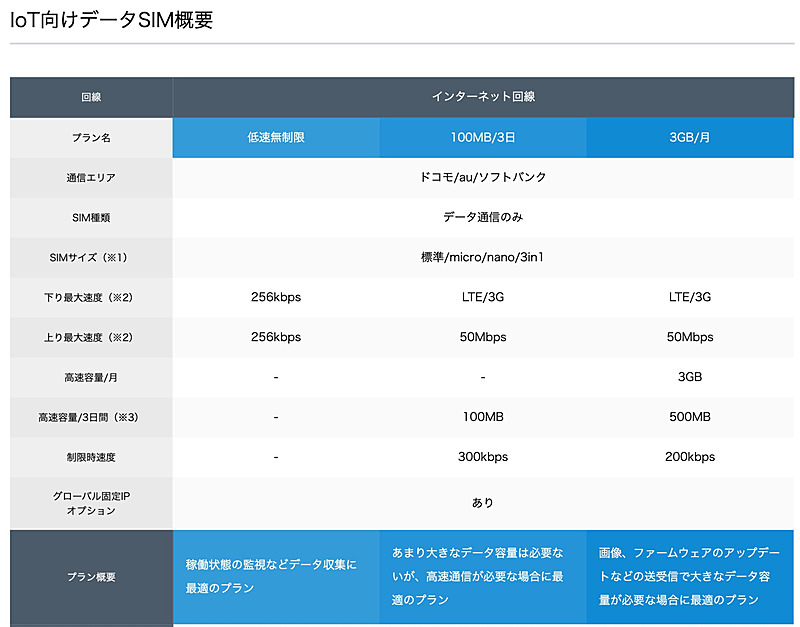Select the 100MB cell in 高速容量/3日間 row
The height and width of the screenshot is (627, 800).
[483, 417]
